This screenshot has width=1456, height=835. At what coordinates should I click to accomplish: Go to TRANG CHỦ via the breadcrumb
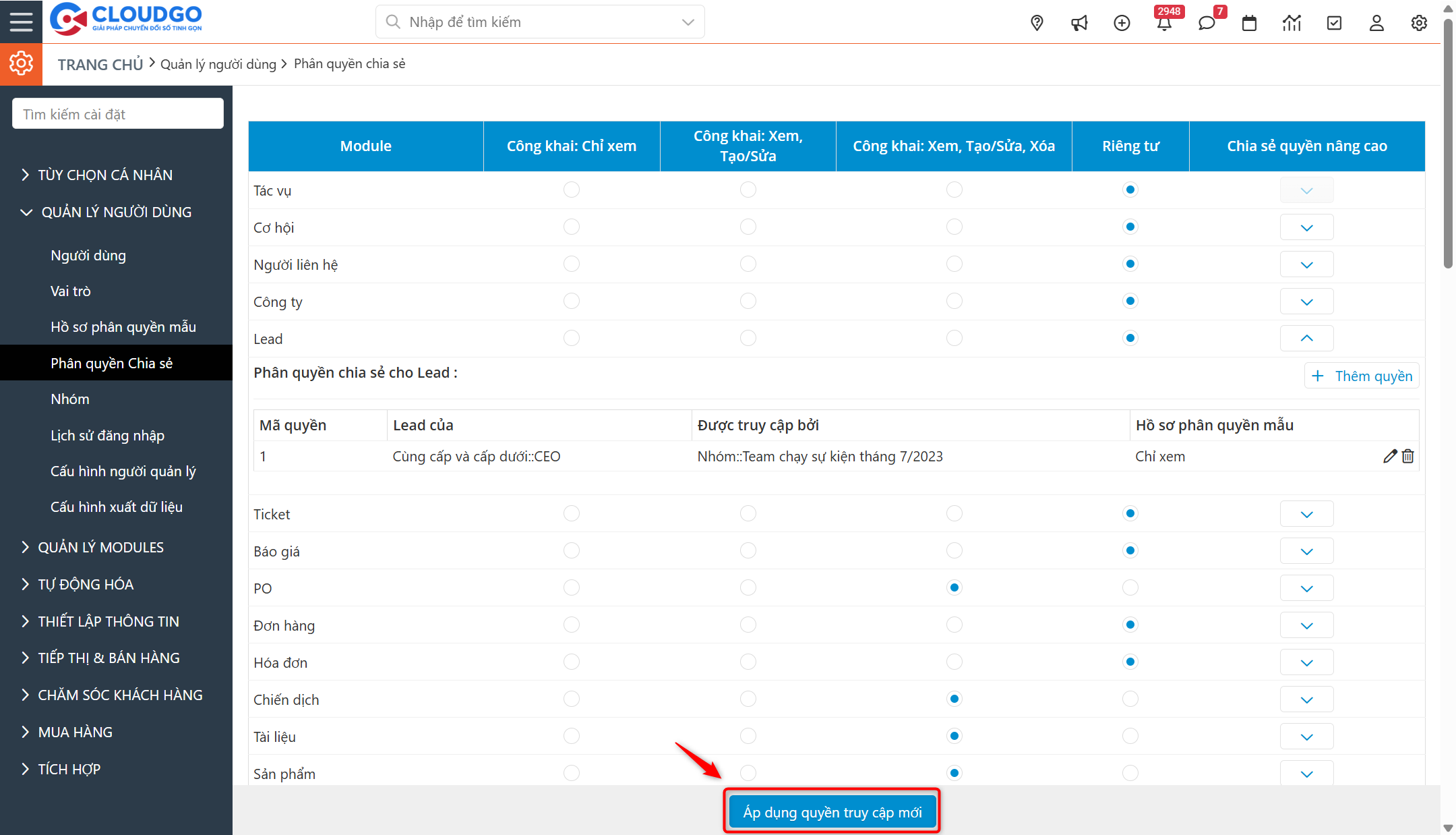(100, 63)
